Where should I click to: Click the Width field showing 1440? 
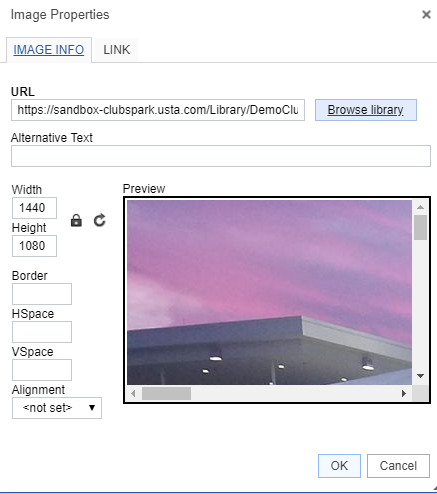(34, 208)
